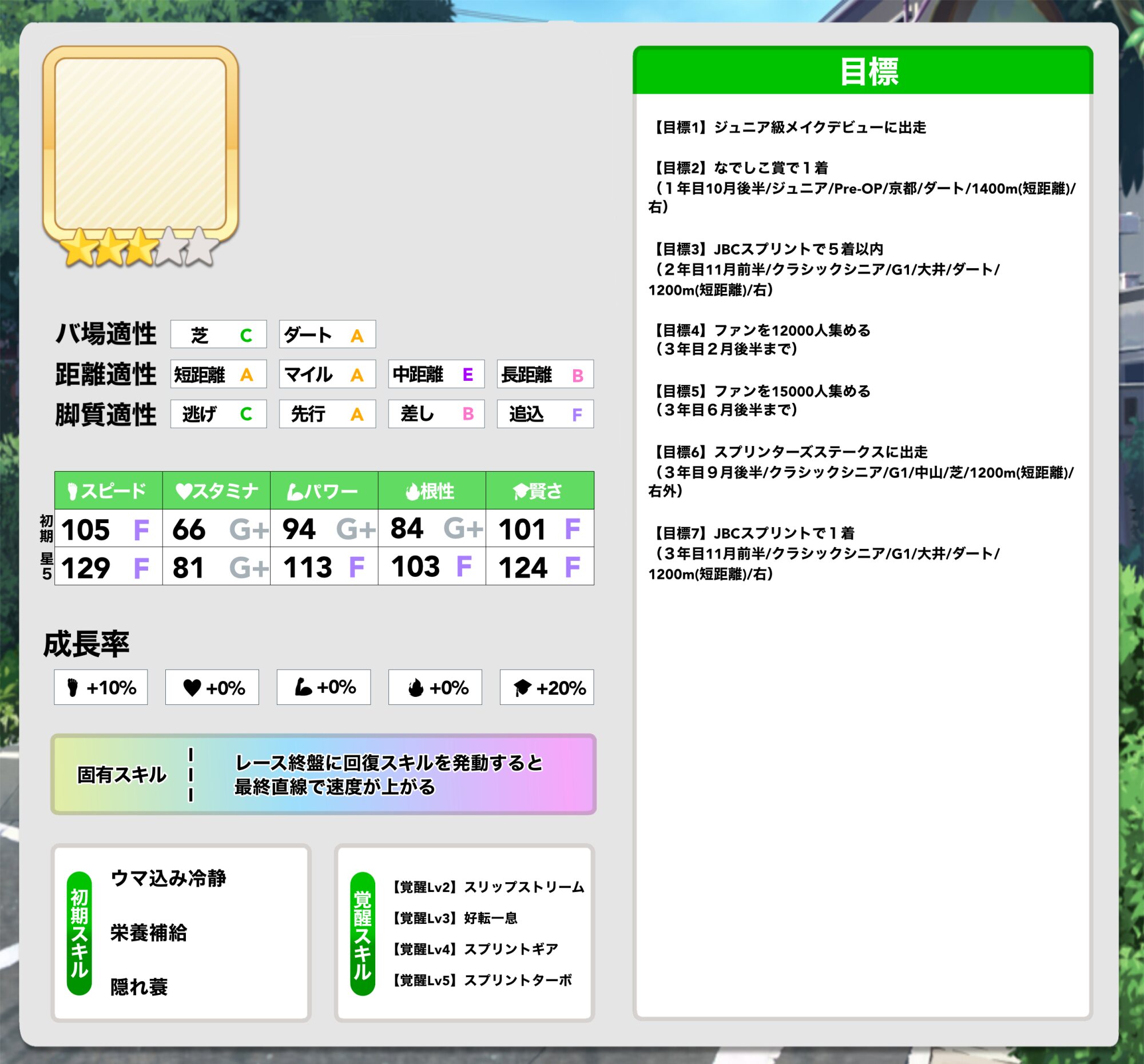
Task: Select the 中距離 E distance box
Action: [436, 374]
